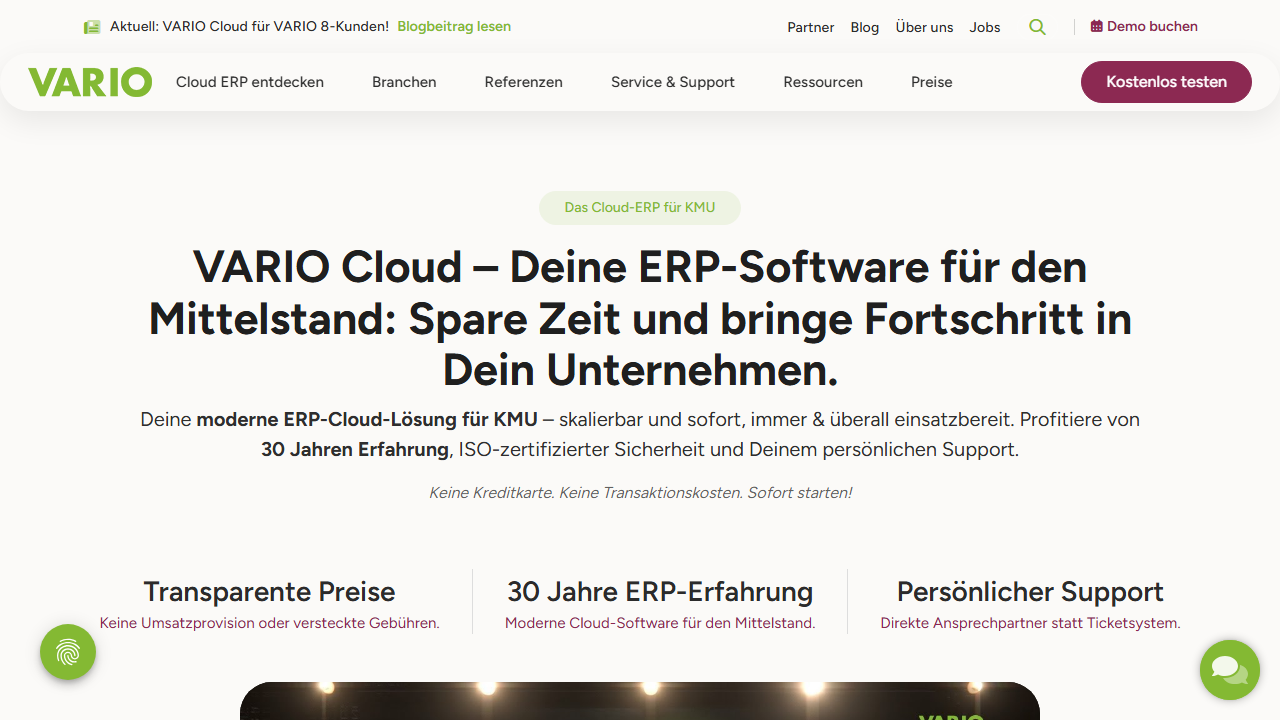Viewport: 1280px width, 720px height.
Task: Open the Blog link
Action: click(865, 27)
